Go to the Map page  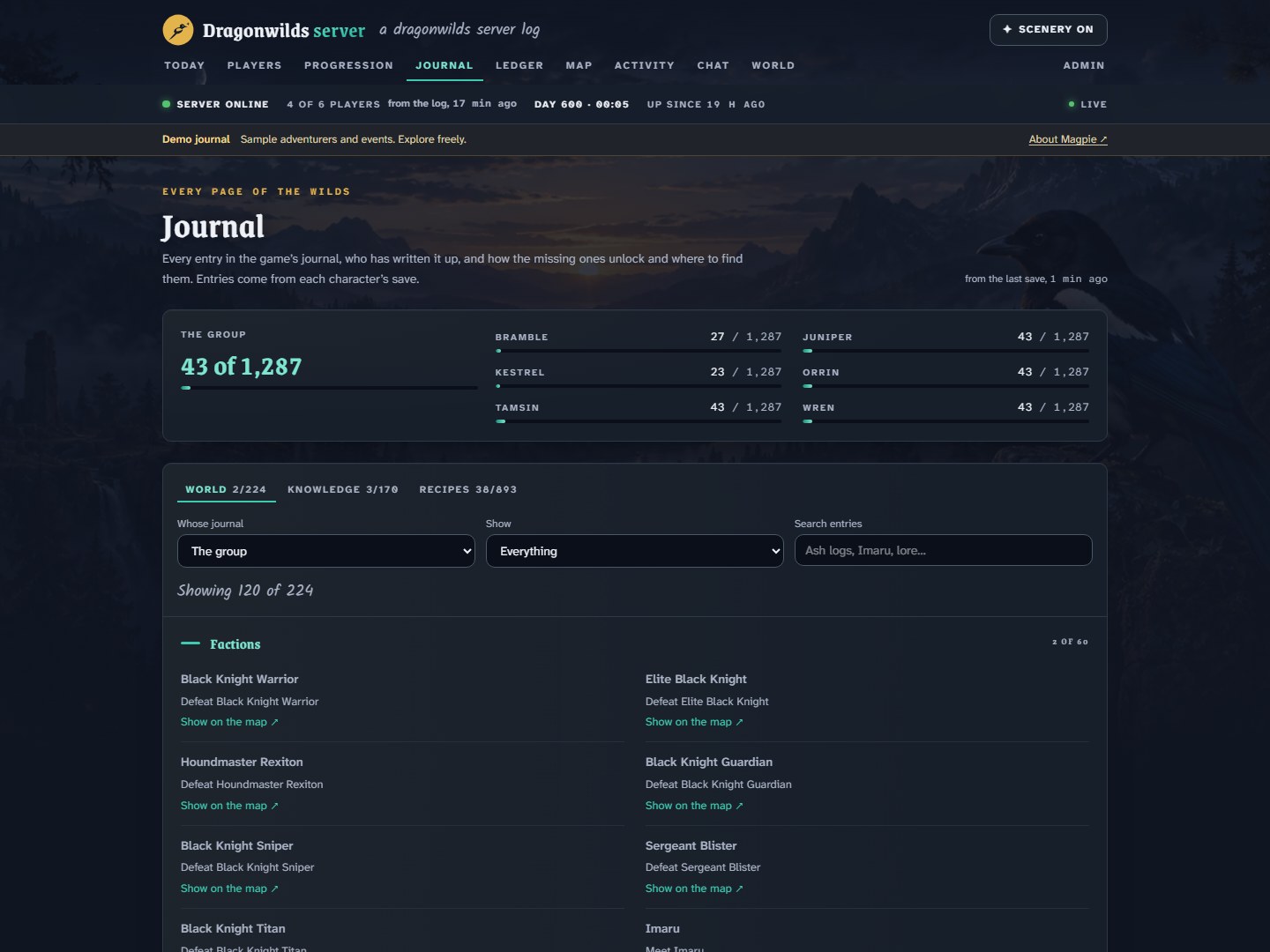579,65
